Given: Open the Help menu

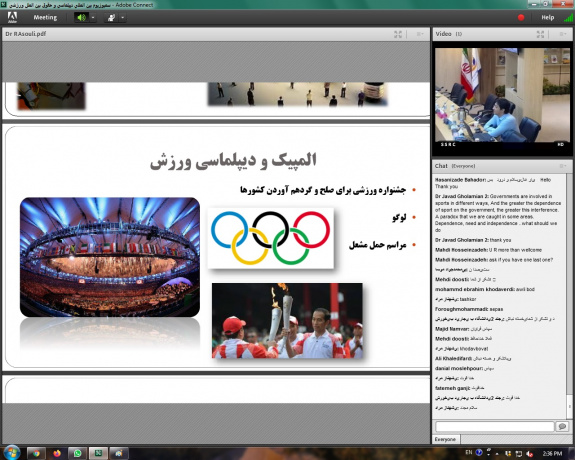Looking at the screenshot, I should pos(547,17).
